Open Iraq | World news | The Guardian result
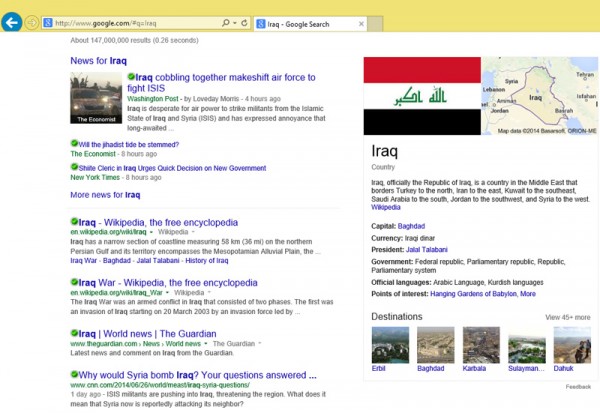The width and height of the screenshot is (600, 413). coord(147,334)
